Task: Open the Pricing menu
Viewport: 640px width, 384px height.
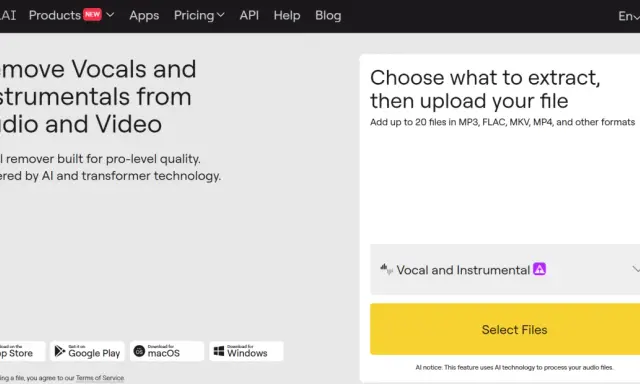Action: coord(194,16)
